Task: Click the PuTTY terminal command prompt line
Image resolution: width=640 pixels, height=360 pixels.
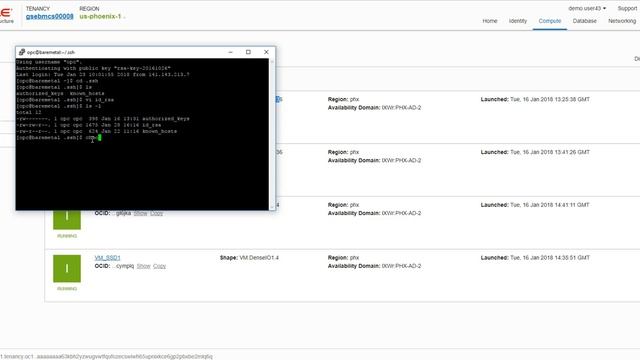Action: point(58,138)
